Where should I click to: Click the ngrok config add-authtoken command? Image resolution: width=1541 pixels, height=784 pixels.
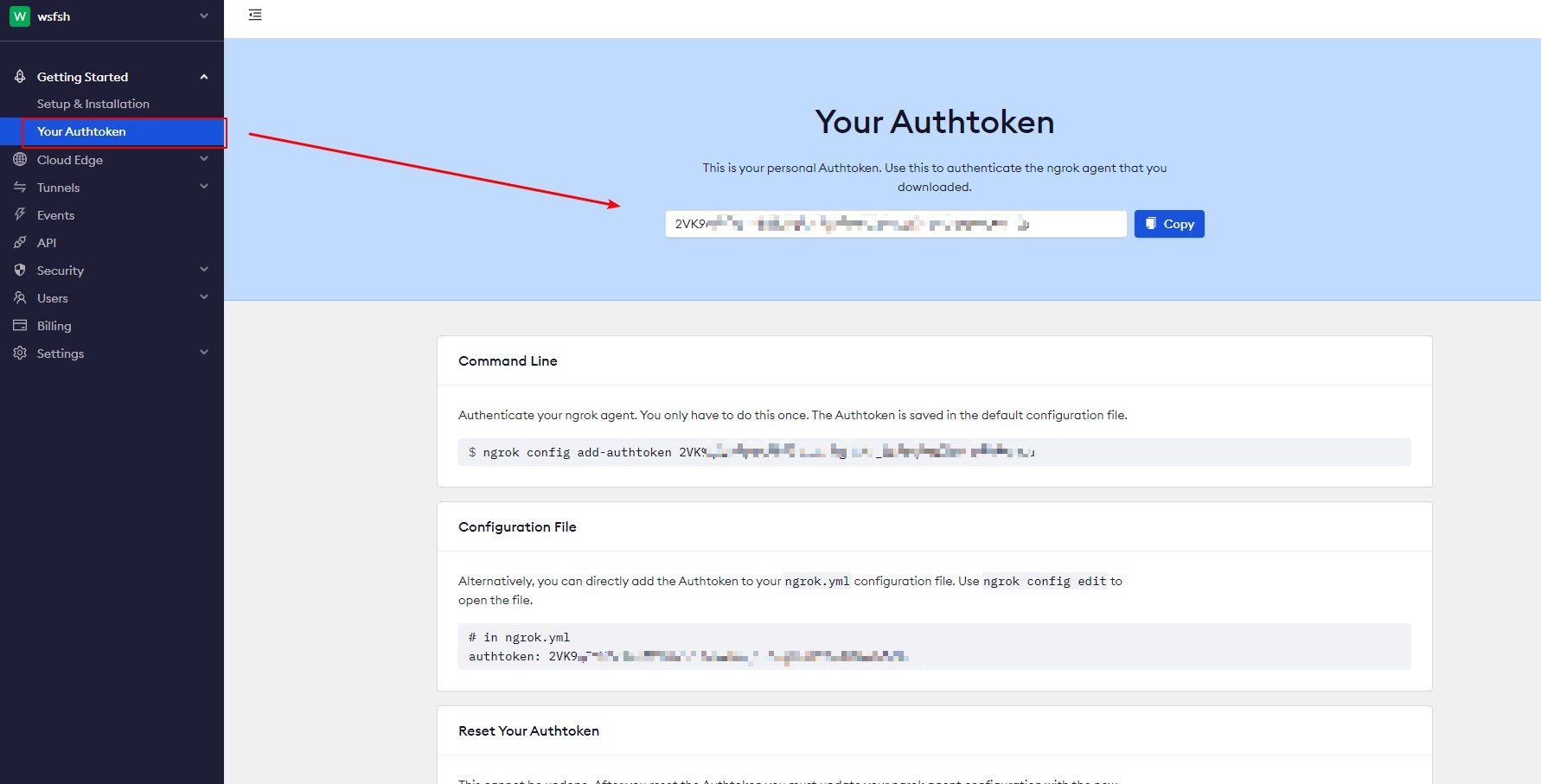935,452
